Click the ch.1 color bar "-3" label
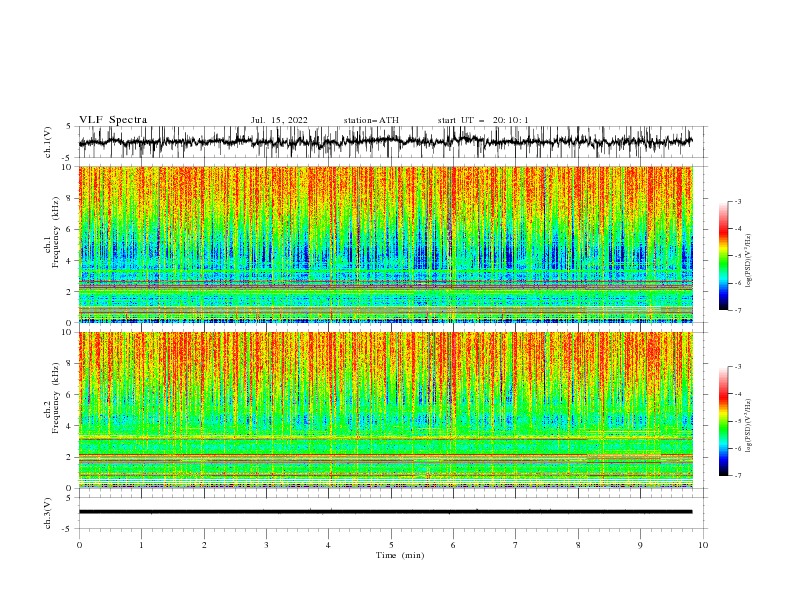This screenshot has height=612, width=792. click(x=737, y=201)
